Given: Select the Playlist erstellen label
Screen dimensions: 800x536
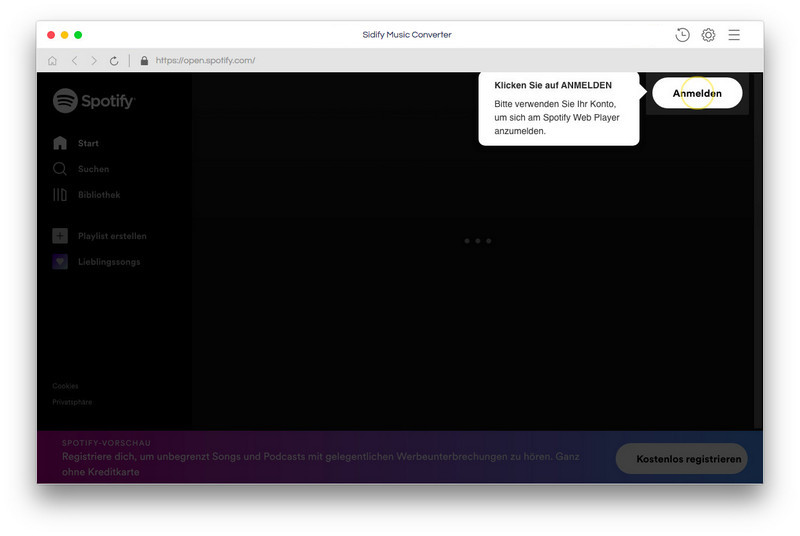Looking at the screenshot, I should point(112,236).
